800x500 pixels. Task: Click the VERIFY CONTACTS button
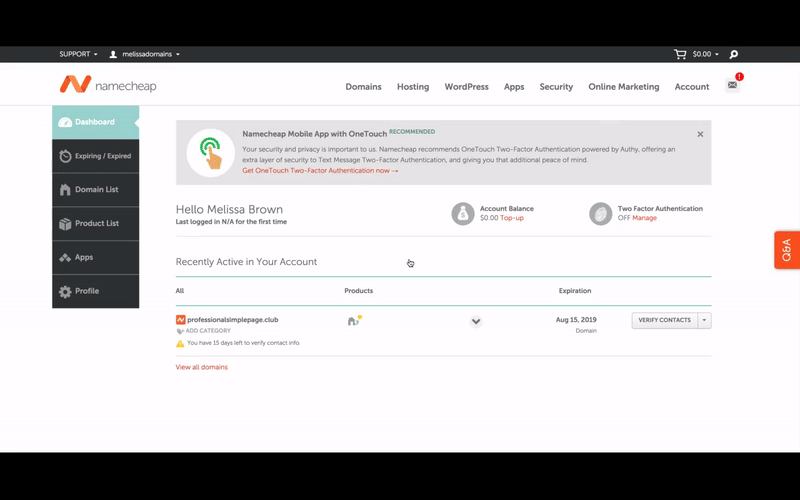point(664,320)
